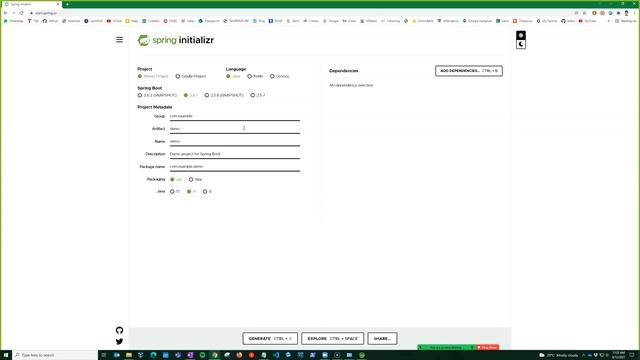Select War packaging
640x360 pixels.
pos(195,180)
